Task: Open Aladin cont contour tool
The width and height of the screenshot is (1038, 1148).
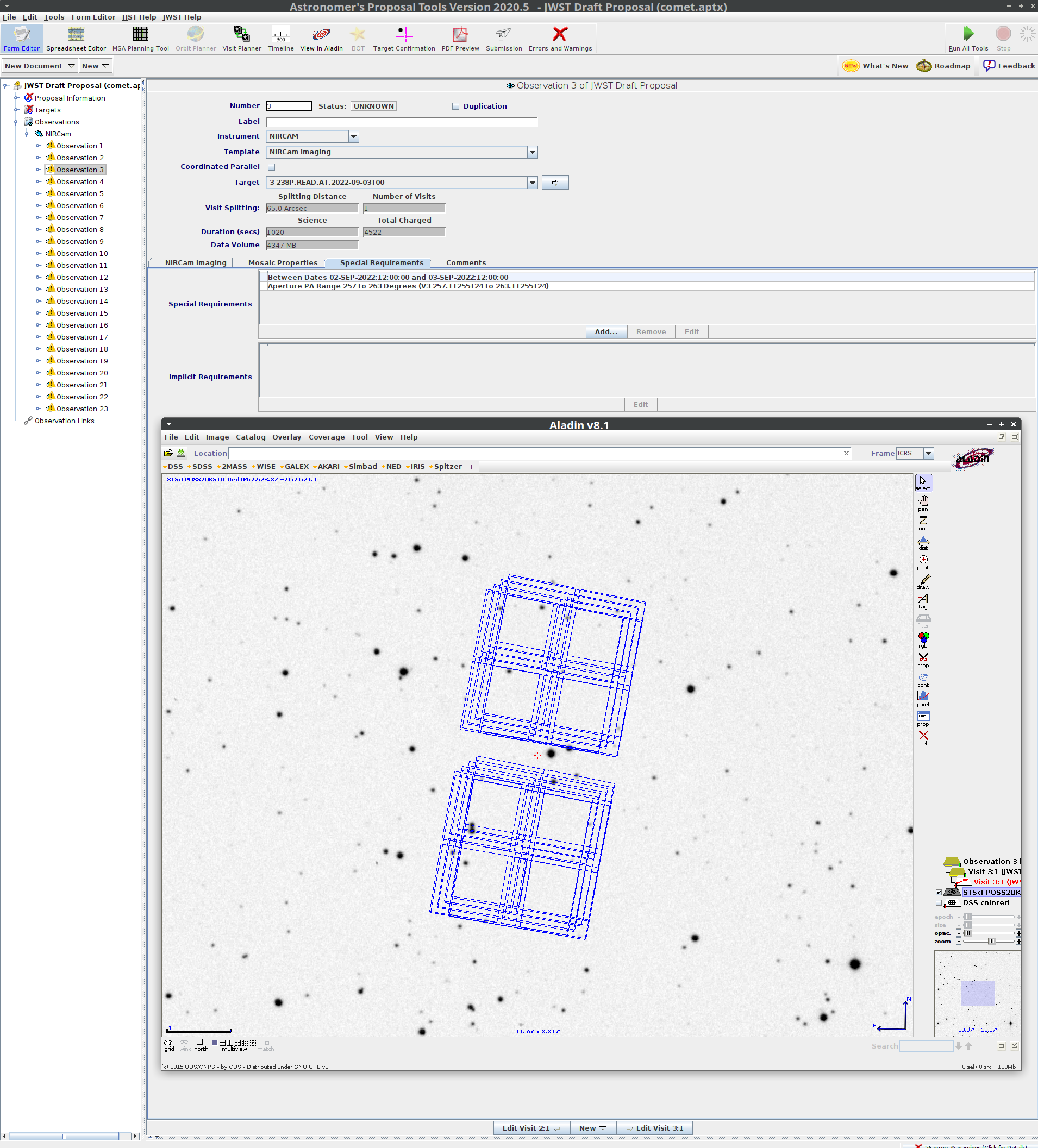Action: pyautogui.click(x=923, y=679)
